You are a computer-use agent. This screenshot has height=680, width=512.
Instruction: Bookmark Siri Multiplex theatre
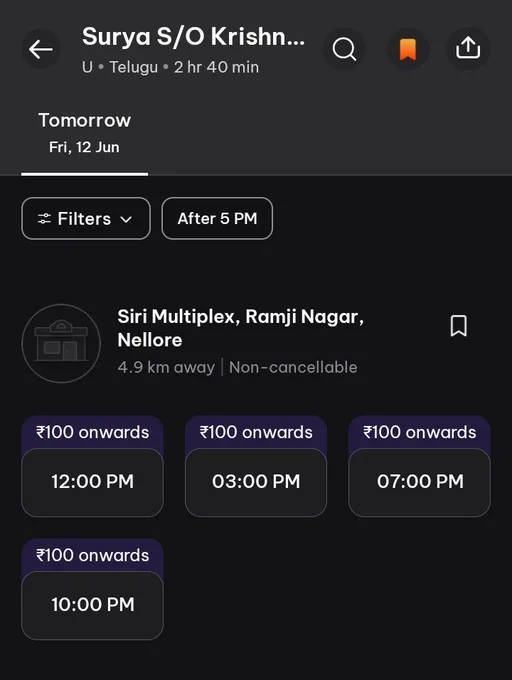[x=459, y=326]
